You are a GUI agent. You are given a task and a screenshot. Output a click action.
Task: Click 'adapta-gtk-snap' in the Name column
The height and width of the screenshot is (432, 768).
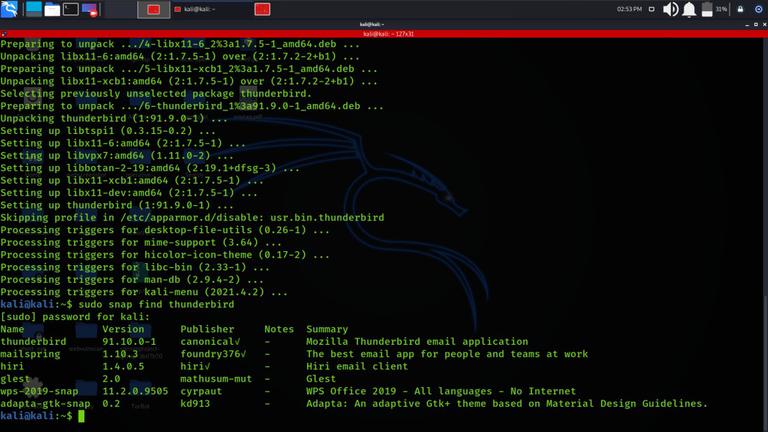click(45, 404)
